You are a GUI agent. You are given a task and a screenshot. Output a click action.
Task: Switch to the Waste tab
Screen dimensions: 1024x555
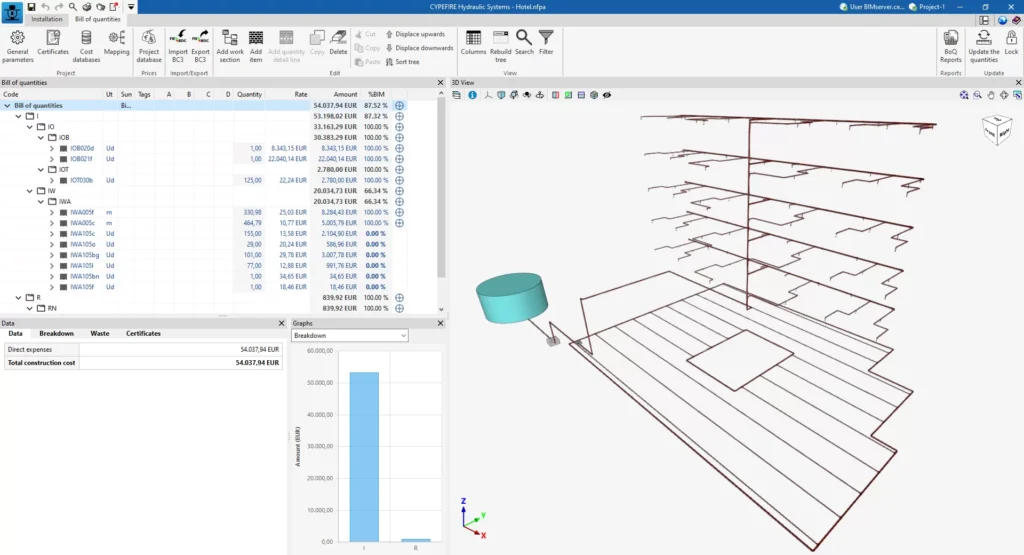click(x=100, y=334)
